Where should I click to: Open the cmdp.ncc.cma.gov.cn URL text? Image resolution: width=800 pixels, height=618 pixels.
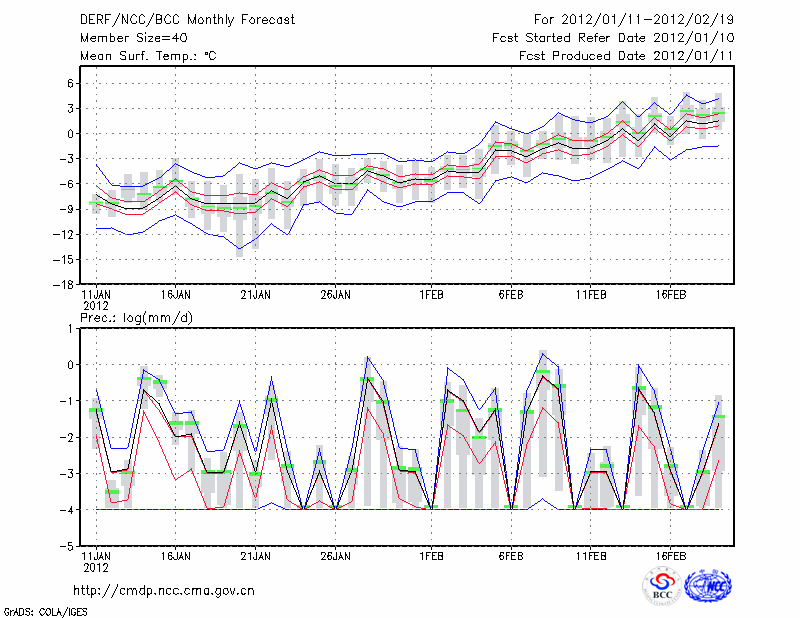[x=164, y=590]
